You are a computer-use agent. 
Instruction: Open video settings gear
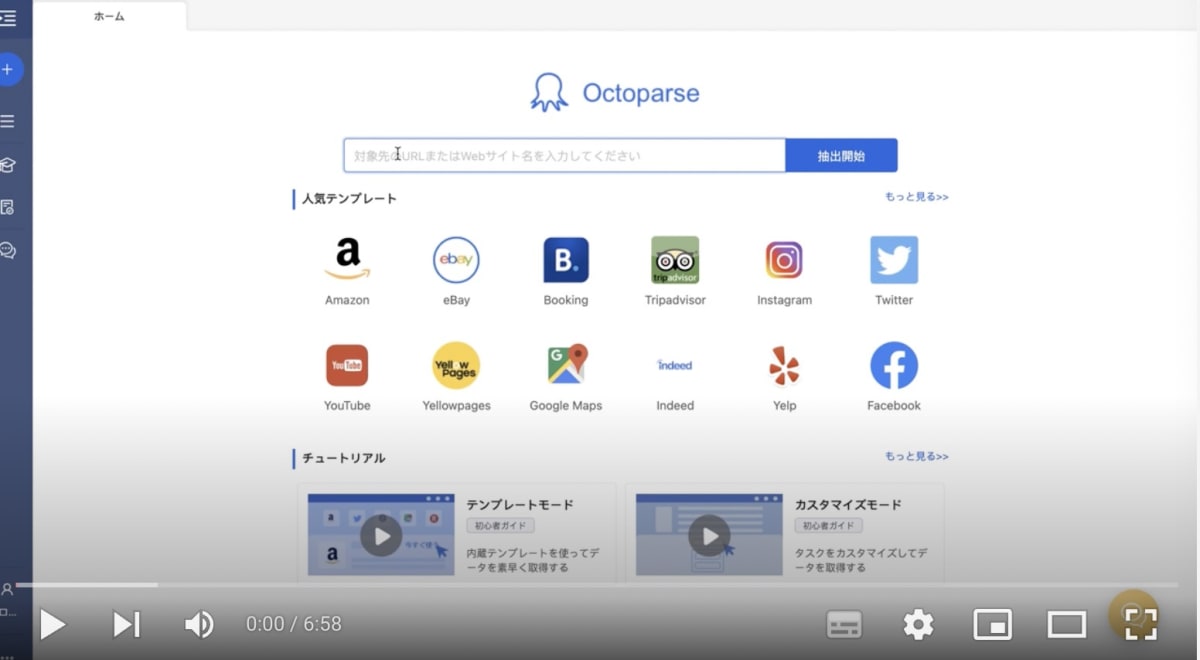[x=918, y=625]
